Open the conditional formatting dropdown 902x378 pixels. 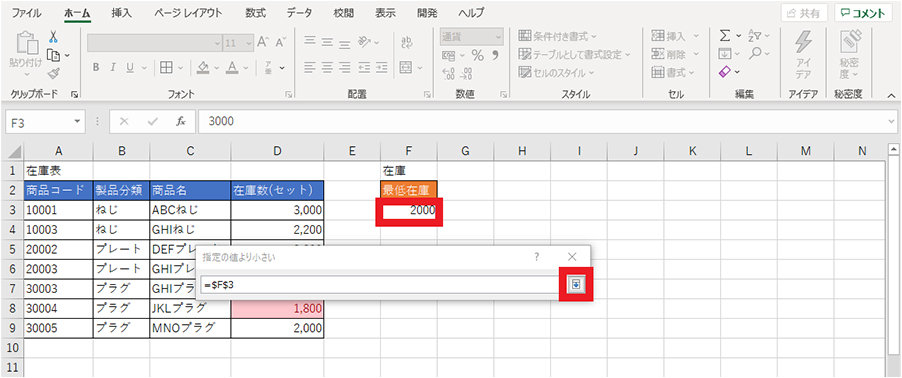tap(557, 36)
